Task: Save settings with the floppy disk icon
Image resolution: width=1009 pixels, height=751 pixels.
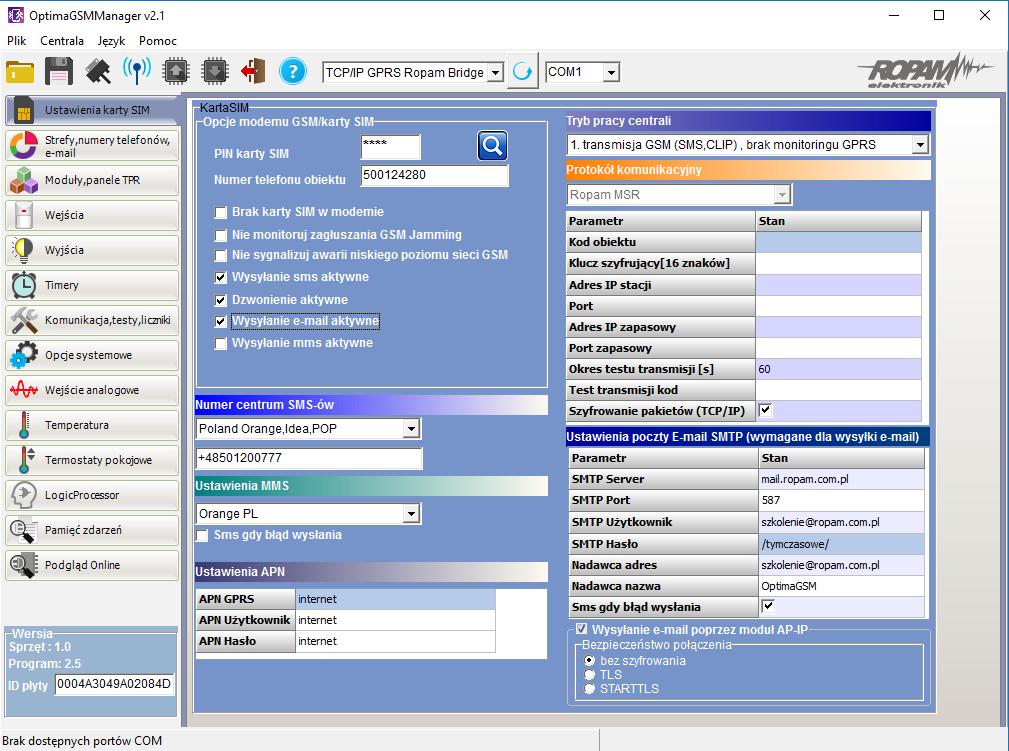Action: pyautogui.click(x=59, y=71)
